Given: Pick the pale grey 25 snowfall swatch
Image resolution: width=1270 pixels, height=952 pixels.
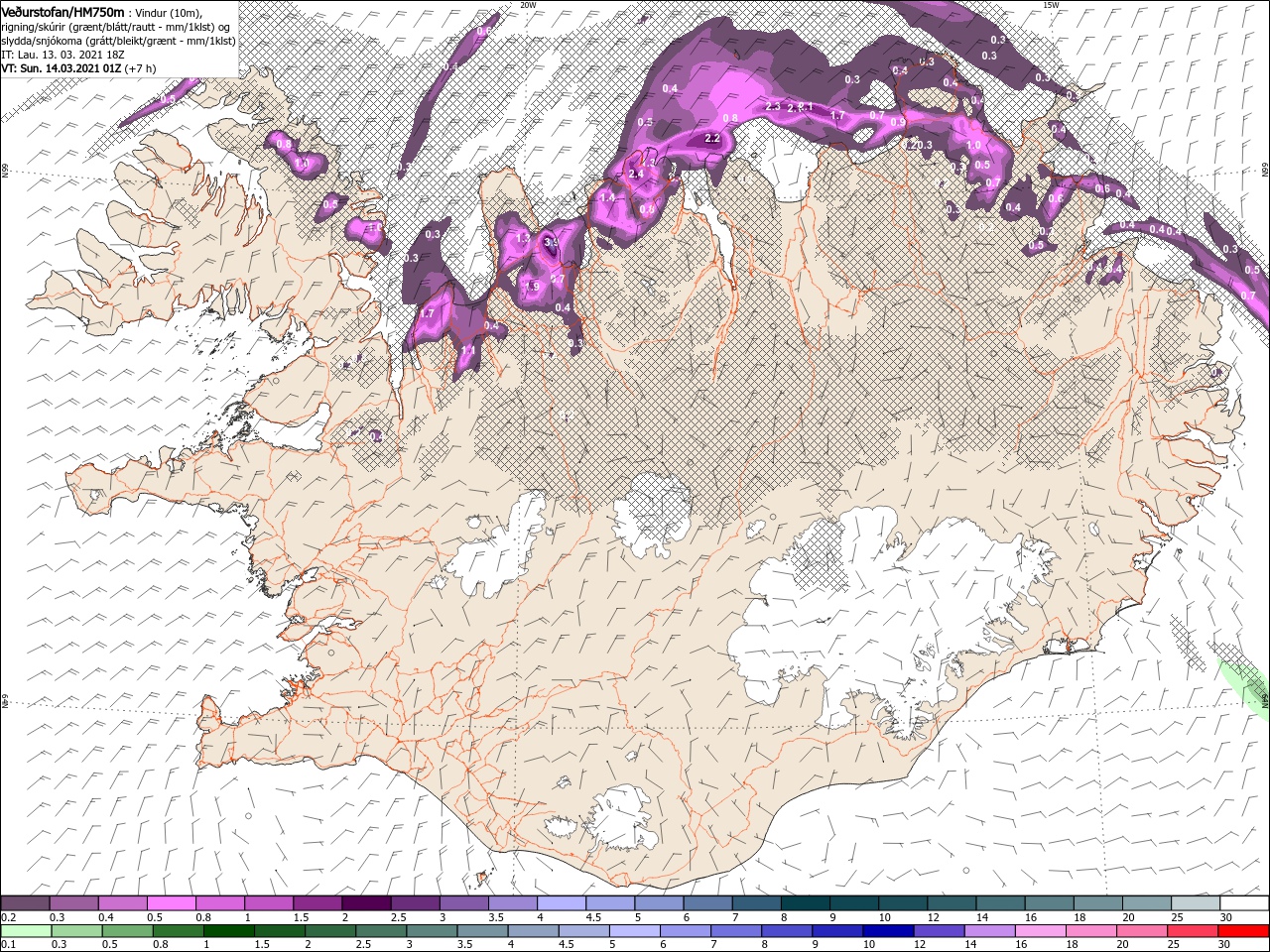Looking at the screenshot, I should [1196, 903].
